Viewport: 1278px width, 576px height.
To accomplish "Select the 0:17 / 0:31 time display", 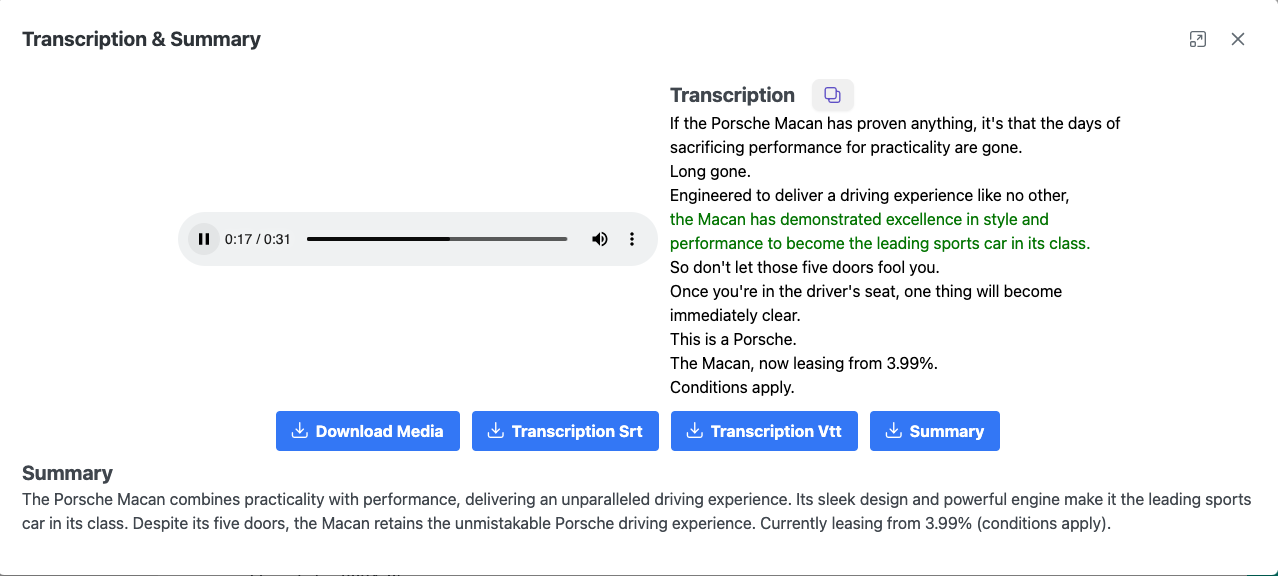I will tap(258, 239).
